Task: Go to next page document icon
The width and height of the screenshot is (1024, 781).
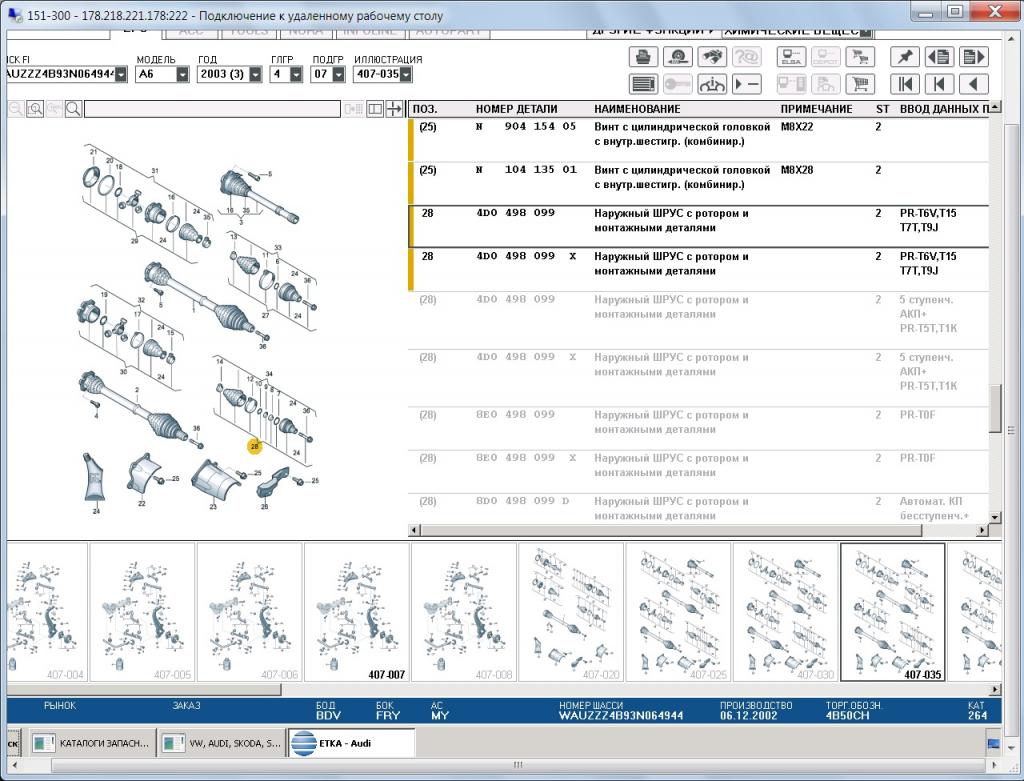Action: (x=973, y=57)
